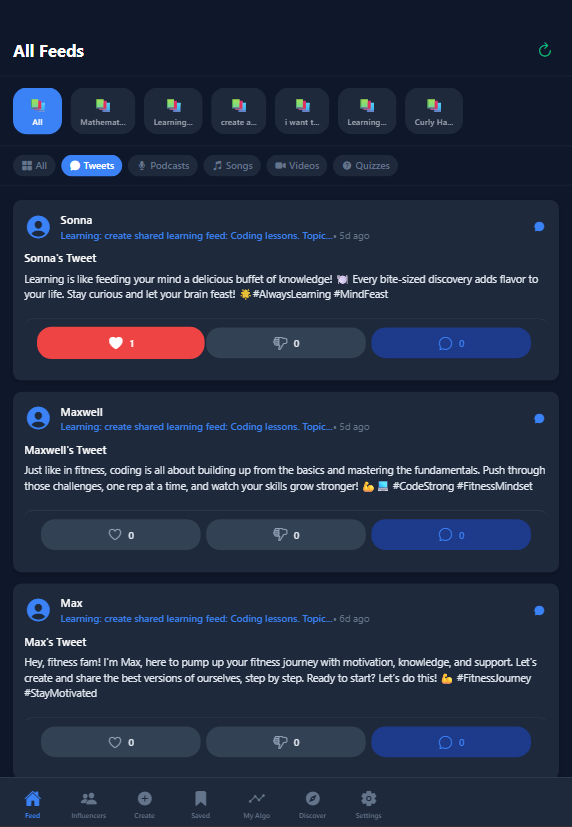The image size is (572, 827).
Task: Go to the Saved bookmarks section
Action: click(x=200, y=804)
